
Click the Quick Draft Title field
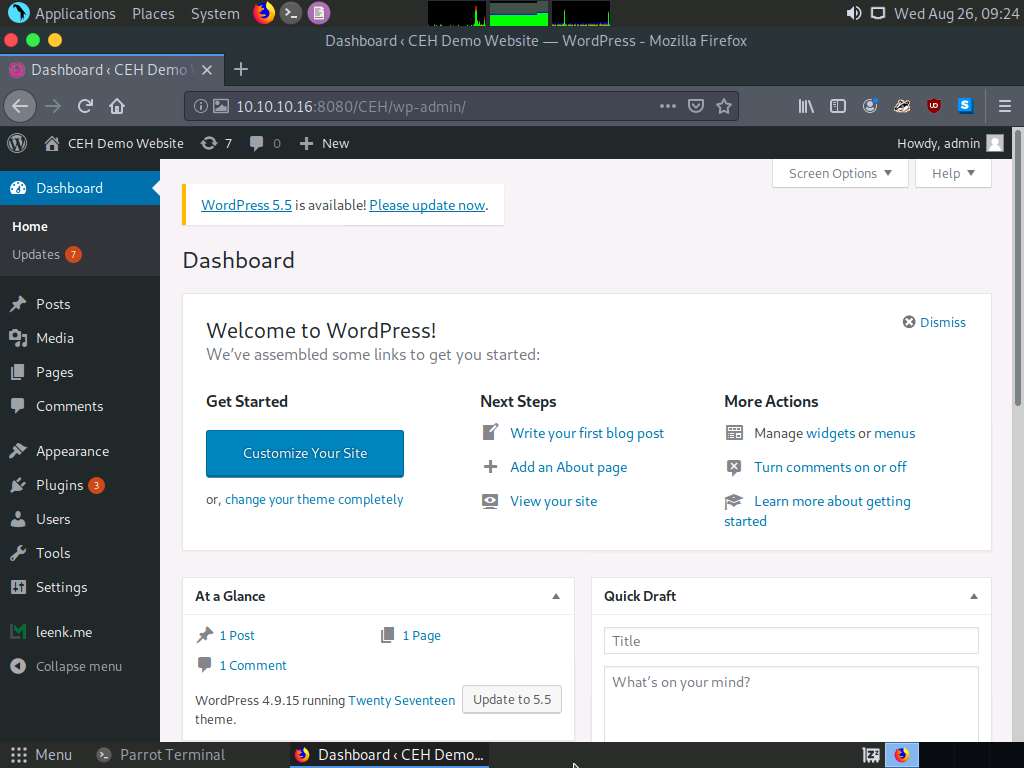point(790,640)
